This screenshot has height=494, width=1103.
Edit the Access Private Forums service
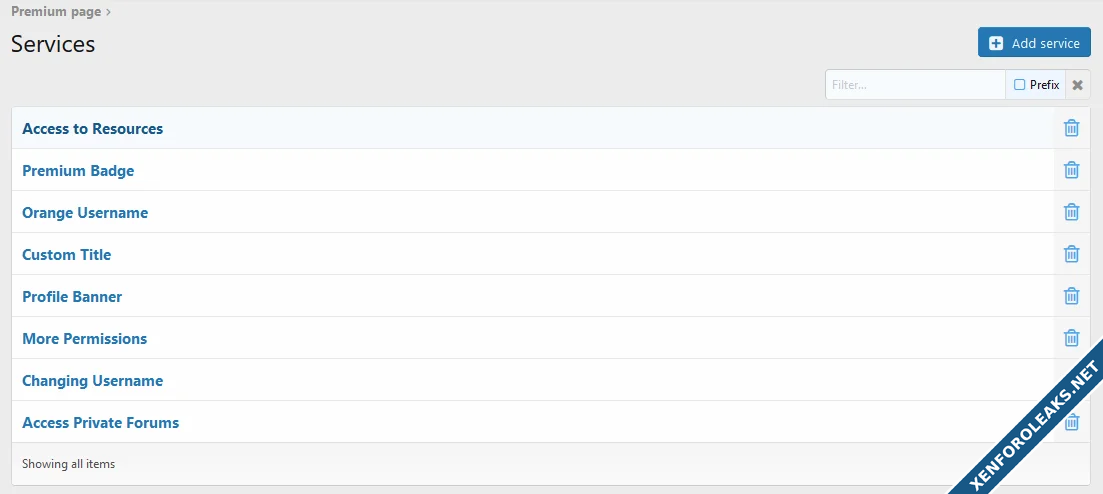tap(100, 423)
